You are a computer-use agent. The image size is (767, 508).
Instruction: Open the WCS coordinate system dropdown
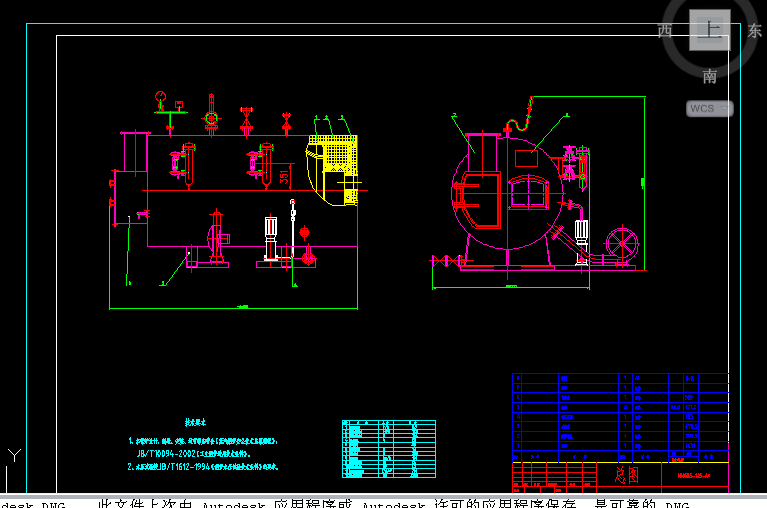(709, 108)
